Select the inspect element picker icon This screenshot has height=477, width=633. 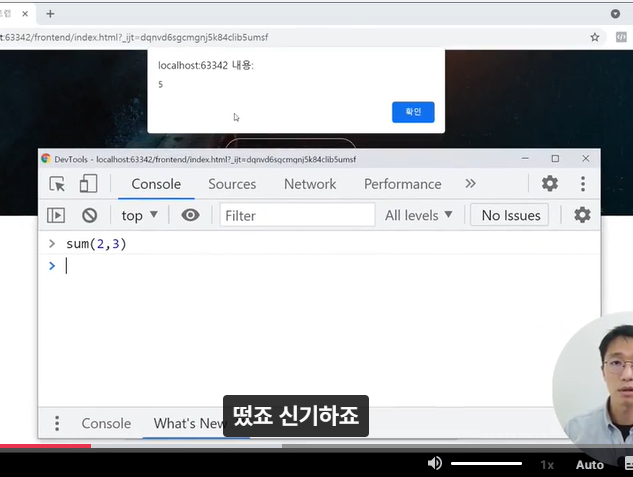point(57,184)
